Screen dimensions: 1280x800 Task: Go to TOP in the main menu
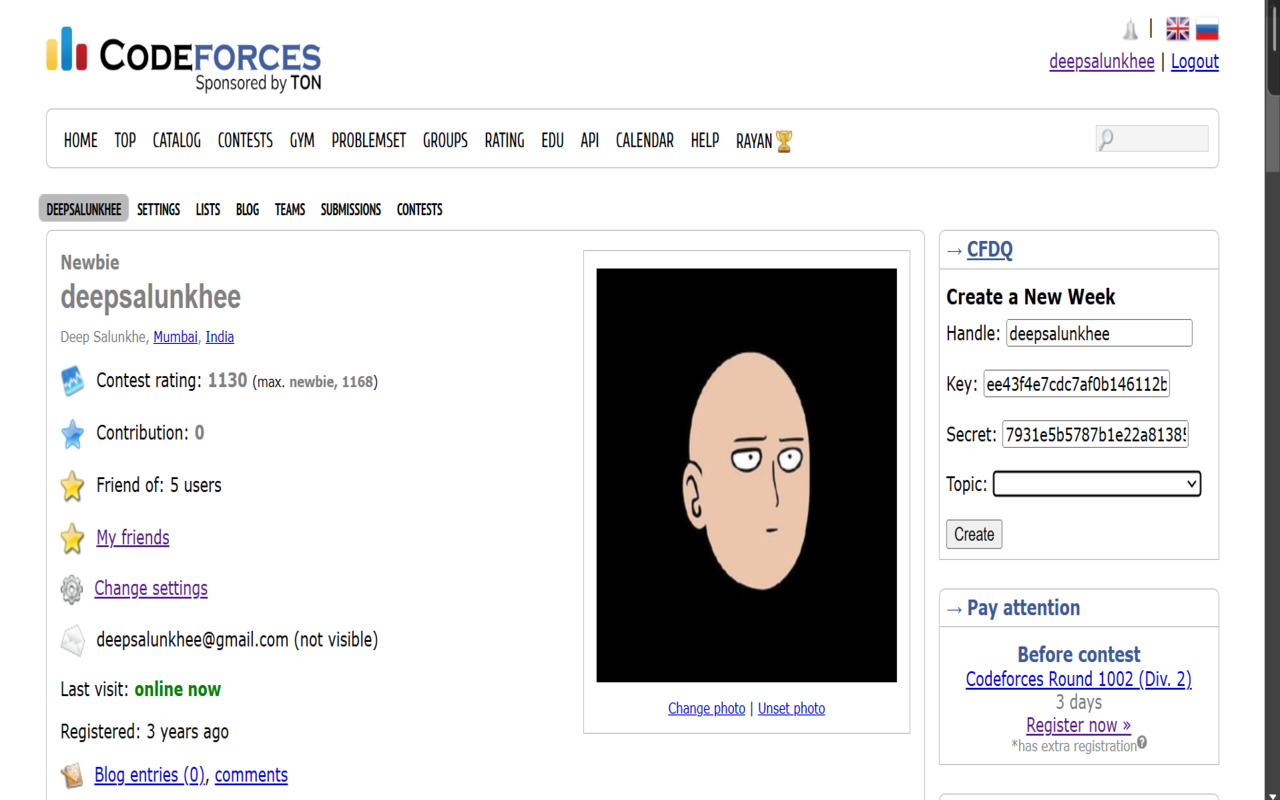(x=125, y=141)
